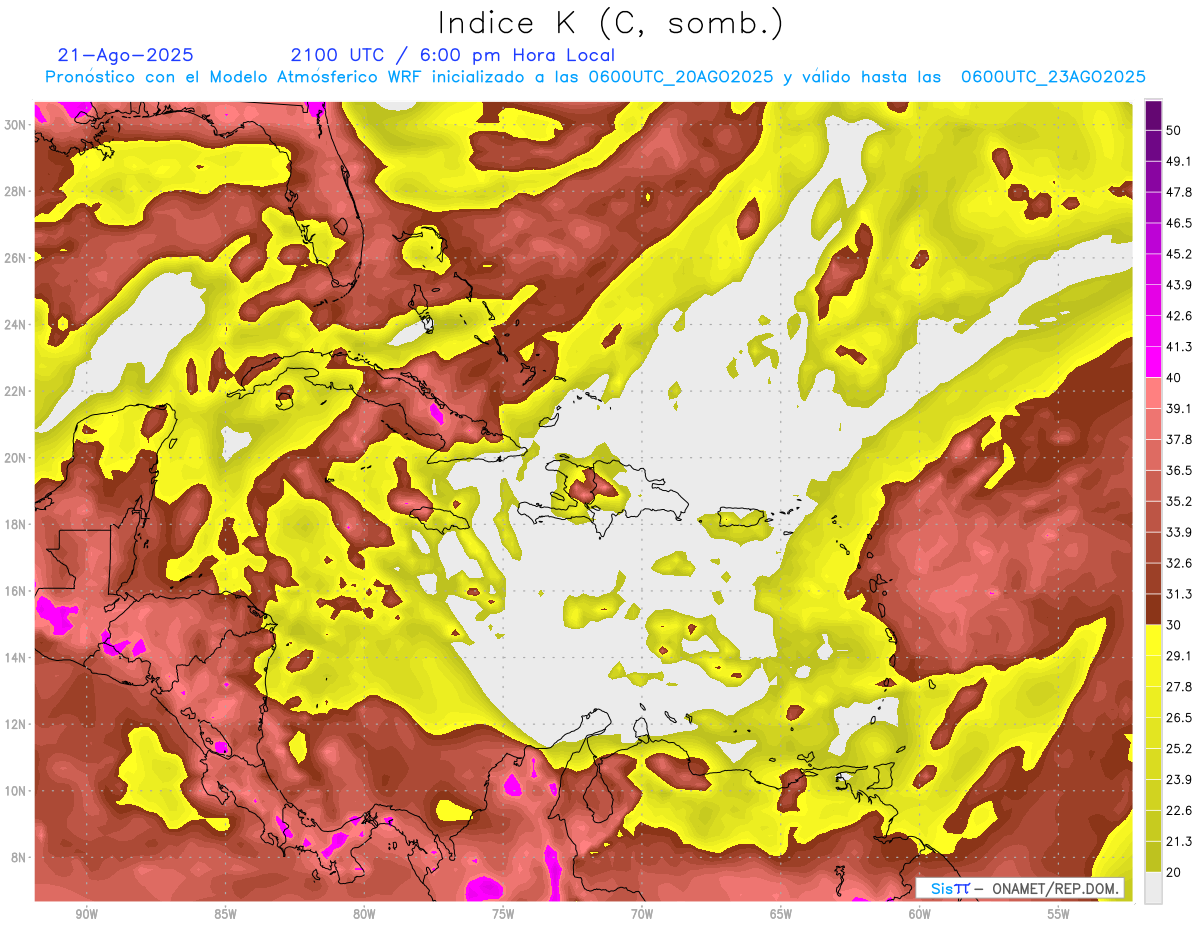Click the colorbar value 26.5
Image resolution: width=1200 pixels, height=927 pixels.
(x=1178, y=718)
